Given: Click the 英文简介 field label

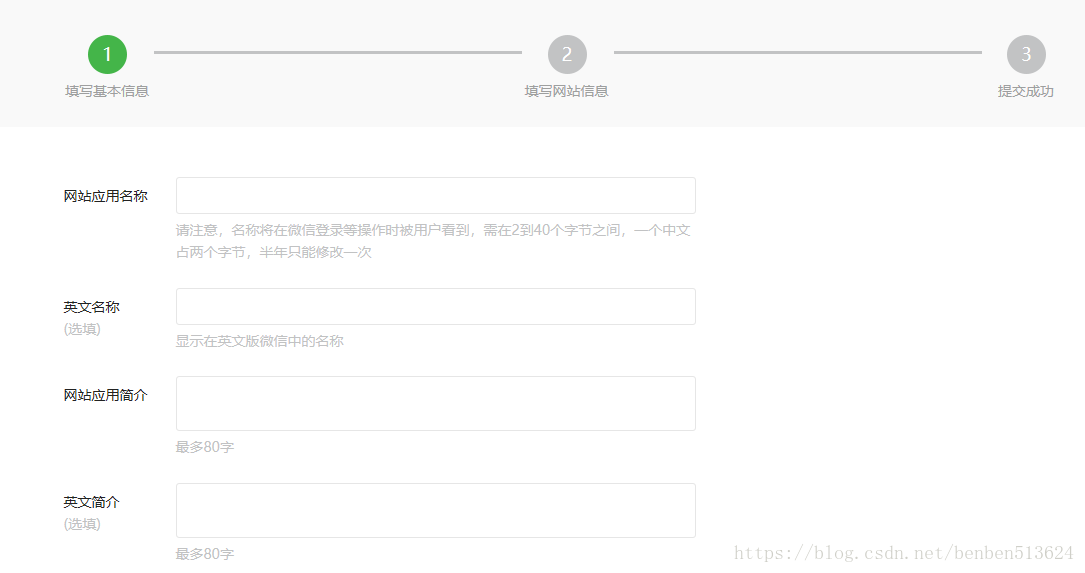Looking at the screenshot, I should point(91,502).
